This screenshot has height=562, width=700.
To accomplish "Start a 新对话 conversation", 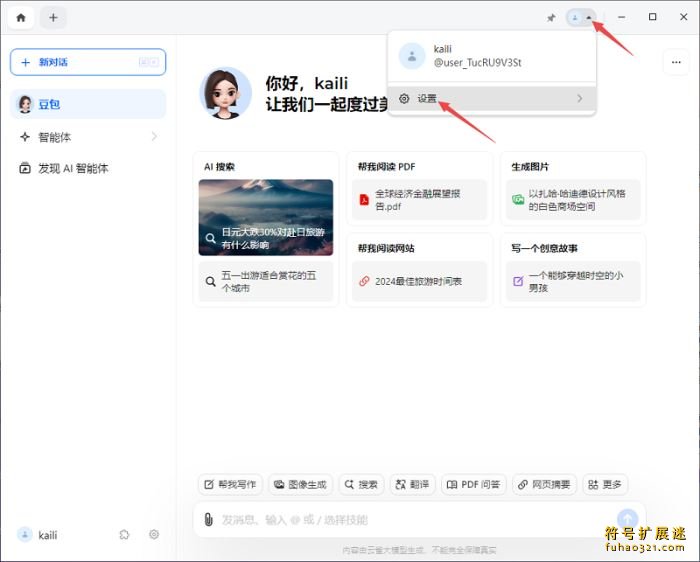I will click(88, 62).
